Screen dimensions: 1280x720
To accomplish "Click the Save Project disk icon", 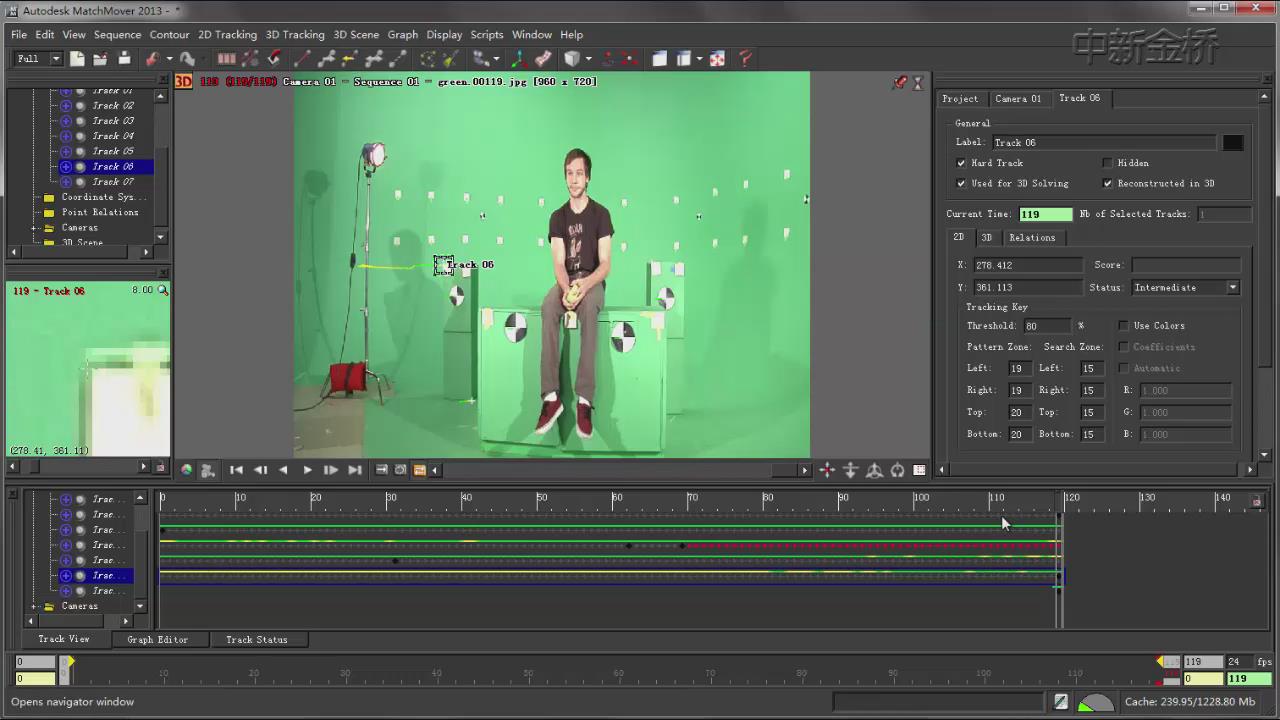I will pos(124,59).
